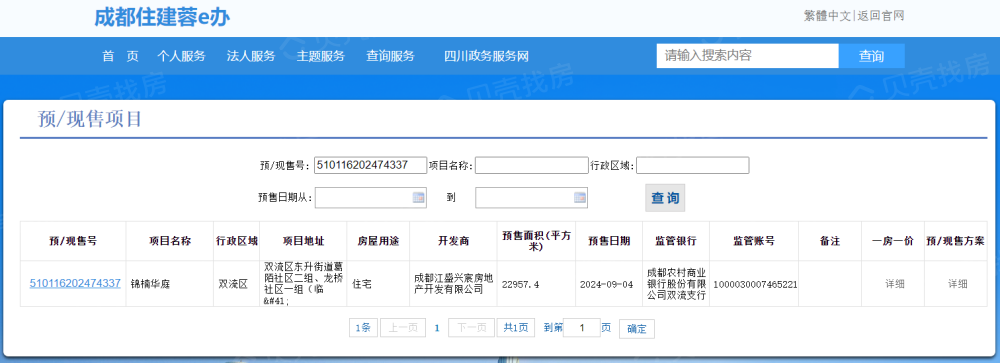Image resolution: width=1000 pixels, height=363 pixels.
Task: Open 详细 under 预/现售方案 column
Action: coord(957,284)
